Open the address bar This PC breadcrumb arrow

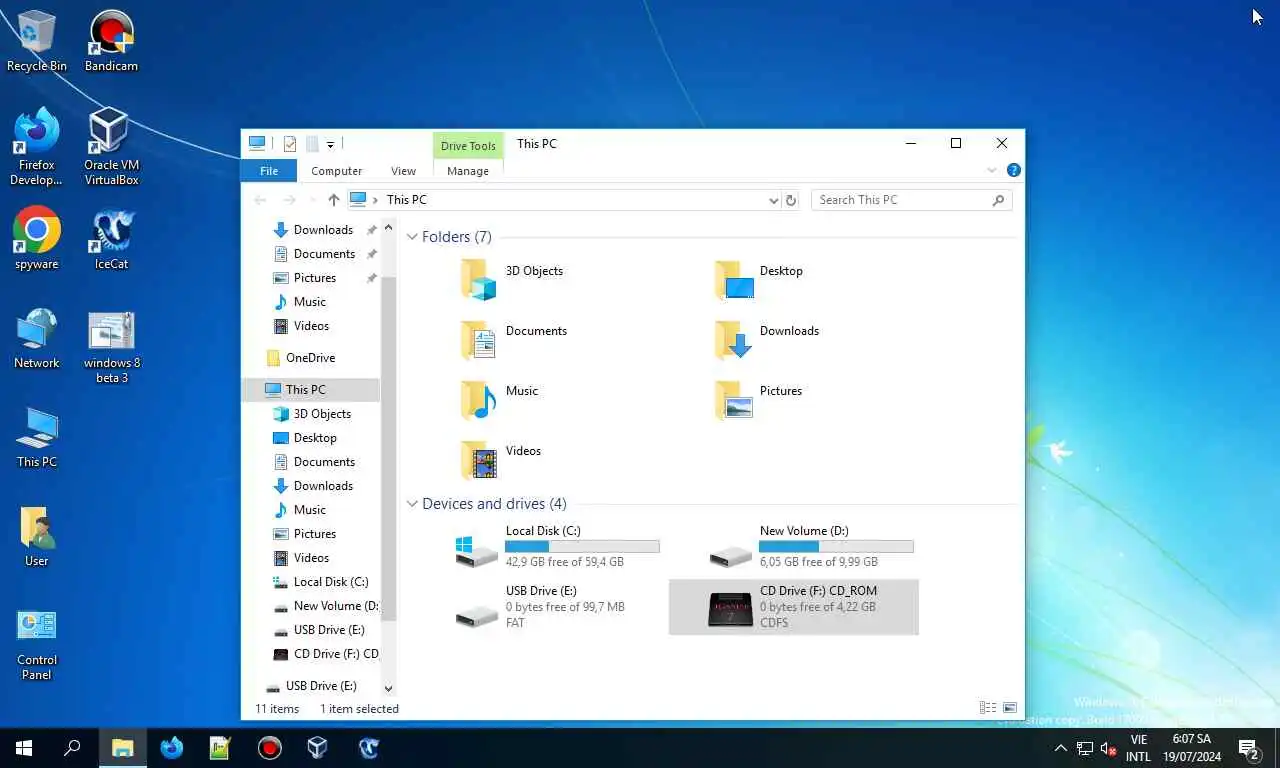coord(376,200)
